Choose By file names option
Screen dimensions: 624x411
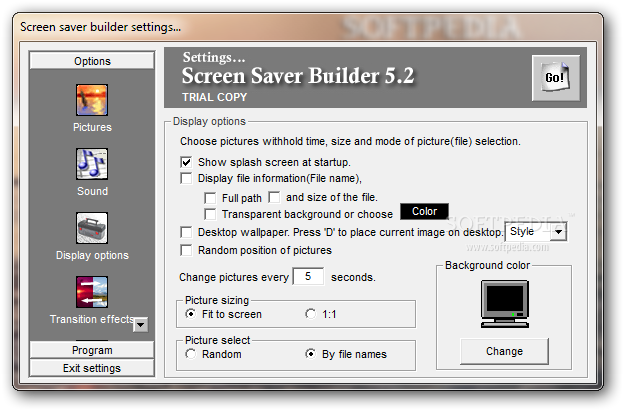pyautogui.click(x=310, y=354)
